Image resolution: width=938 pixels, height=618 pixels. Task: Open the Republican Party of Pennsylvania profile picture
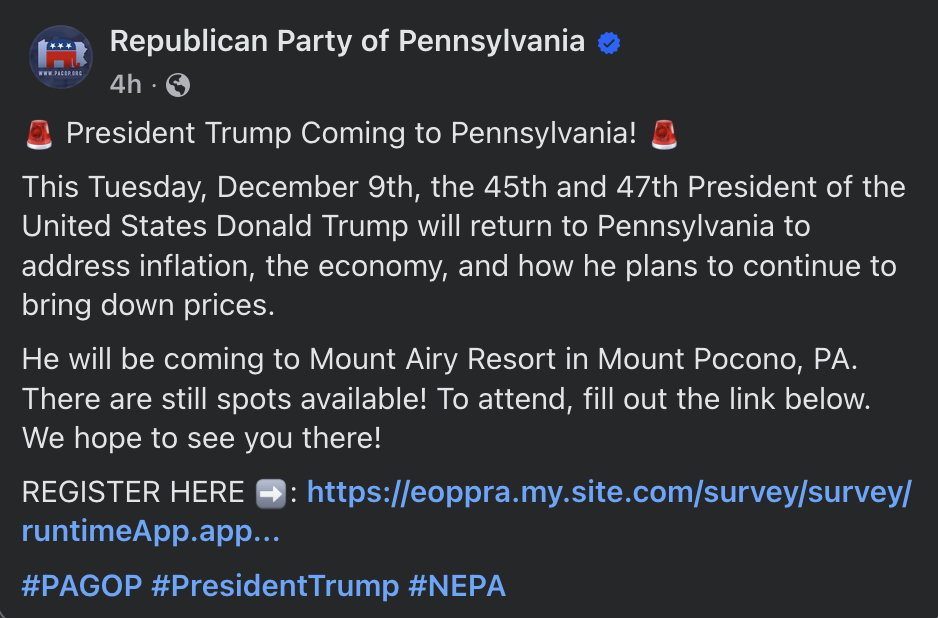pos(61,57)
